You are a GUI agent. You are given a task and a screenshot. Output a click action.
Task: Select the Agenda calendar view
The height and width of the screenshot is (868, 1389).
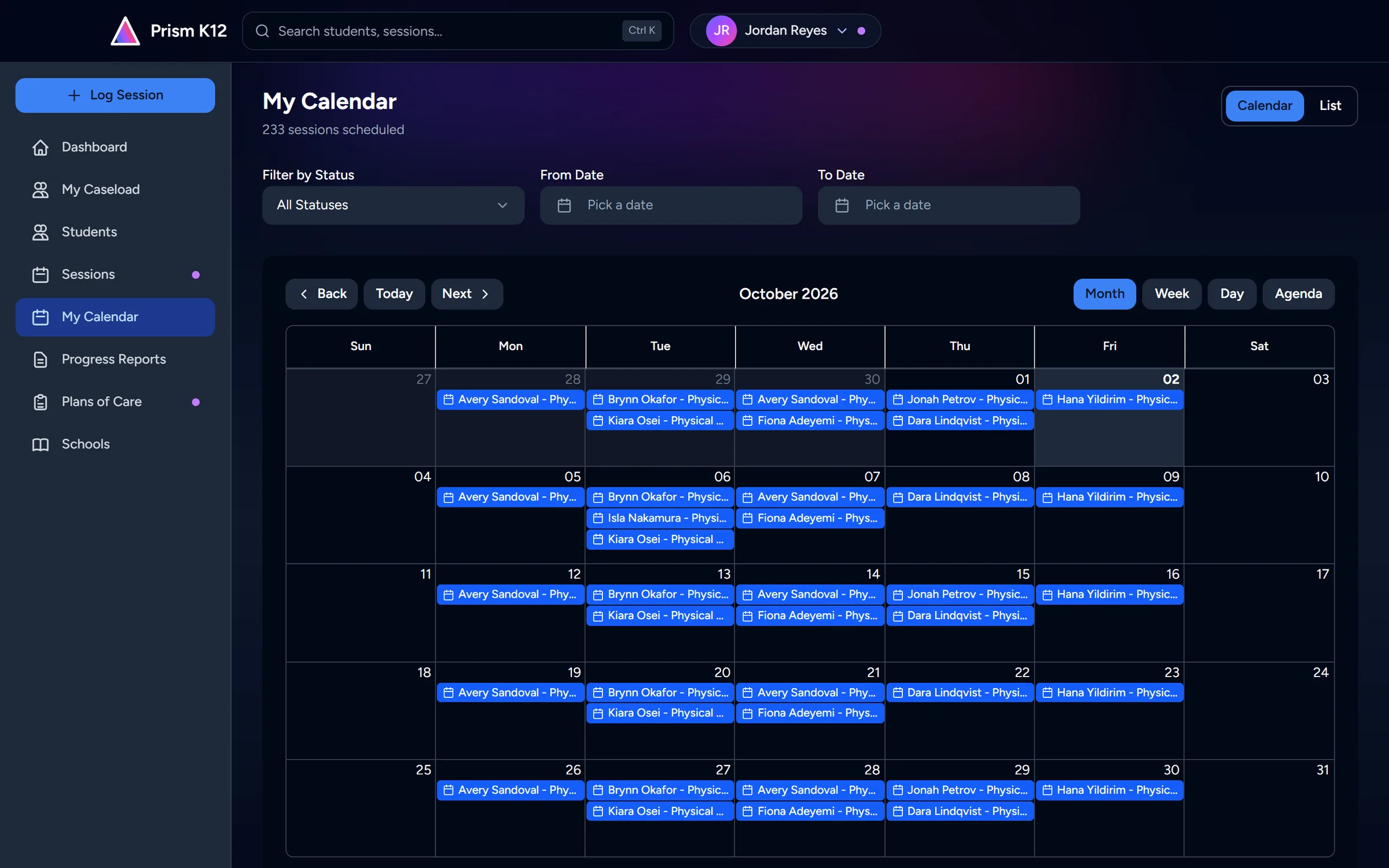[1298, 294]
